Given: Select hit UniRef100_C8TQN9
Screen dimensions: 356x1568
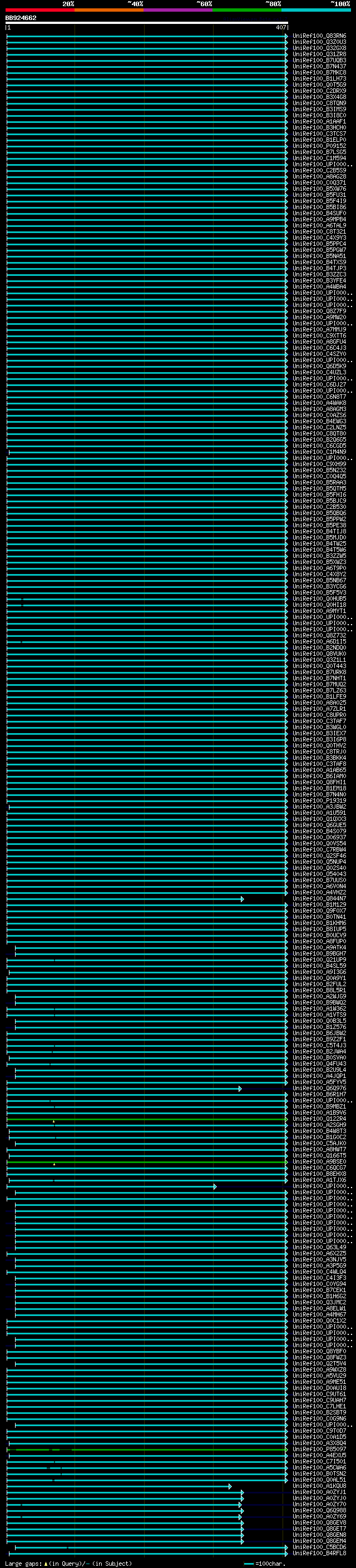Looking at the screenshot, I should tap(319, 103).
